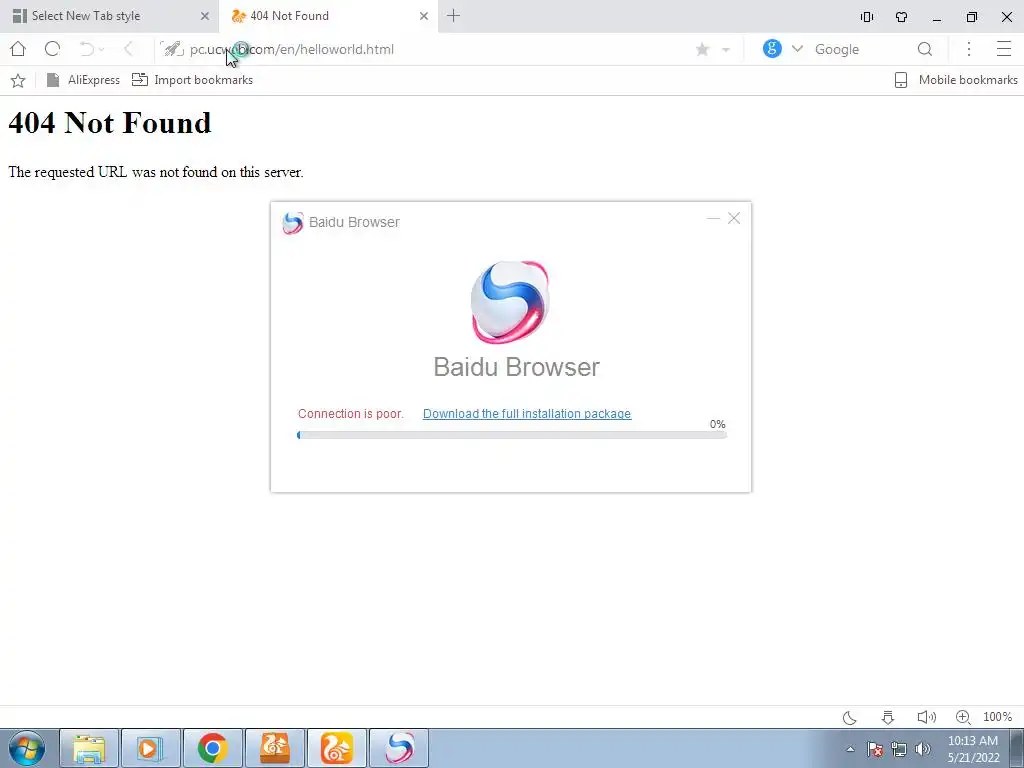Click the UC Browser installer box taskbar icon
This screenshot has height=768, width=1024.
275,748
